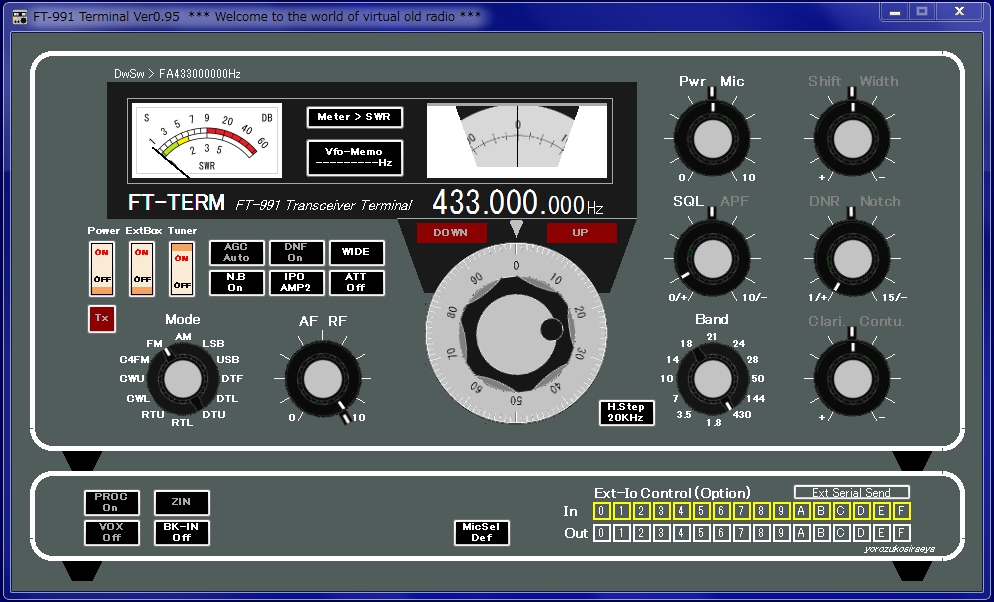Viewport: 994px width, 602px height.
Task: Toggle the DNF On button
Action: click(296, 252)
